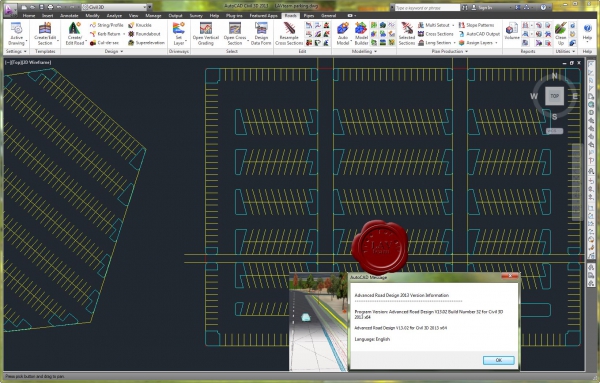This screenshot has height=383, width=600.
Task: Click the Selected Sections tool
Action: pyautogui.click(x=407, y=34)
